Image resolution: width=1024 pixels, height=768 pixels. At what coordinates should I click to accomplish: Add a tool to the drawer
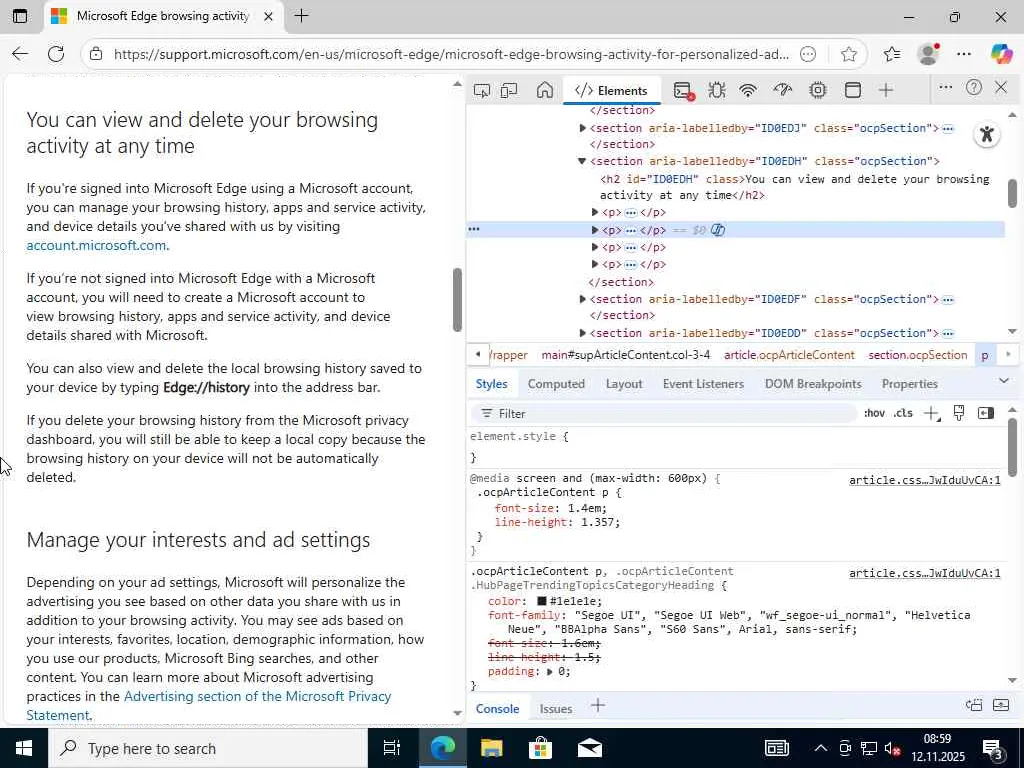coord(598,705)
